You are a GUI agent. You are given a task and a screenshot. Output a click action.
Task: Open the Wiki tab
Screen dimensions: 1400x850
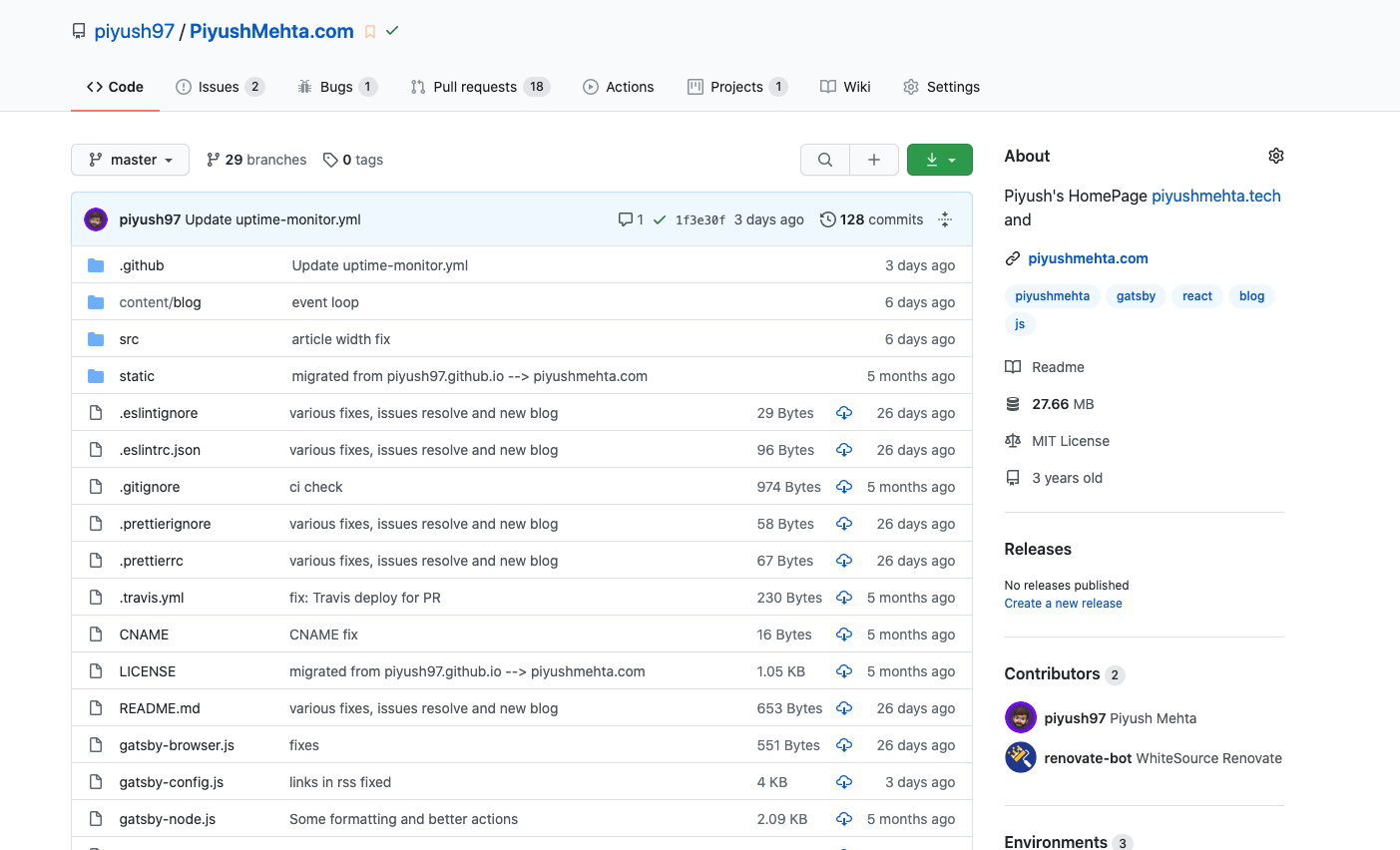[x=845, y=87]
